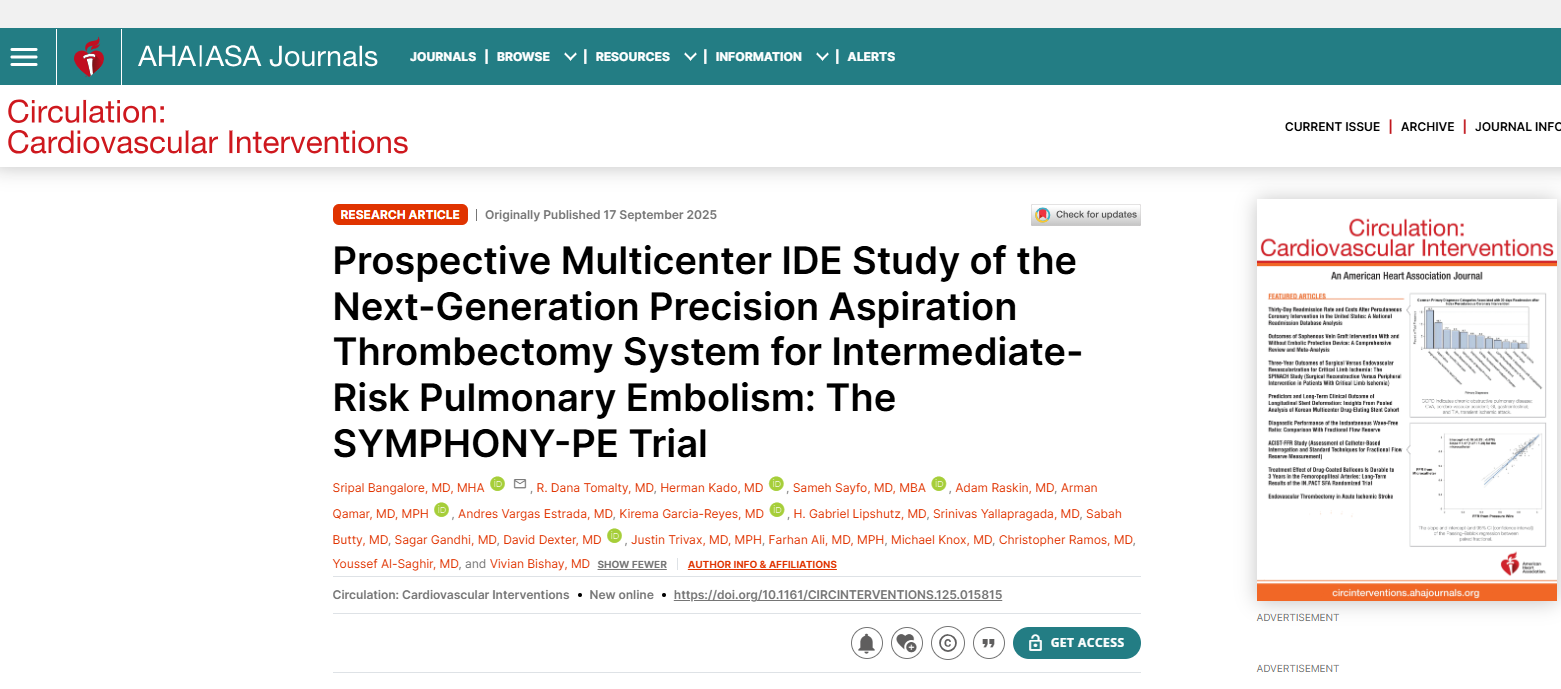1561x689 pixels.
Task: Click author name Srinivas Yallapragada, MD
Action: coord(1007,514)
